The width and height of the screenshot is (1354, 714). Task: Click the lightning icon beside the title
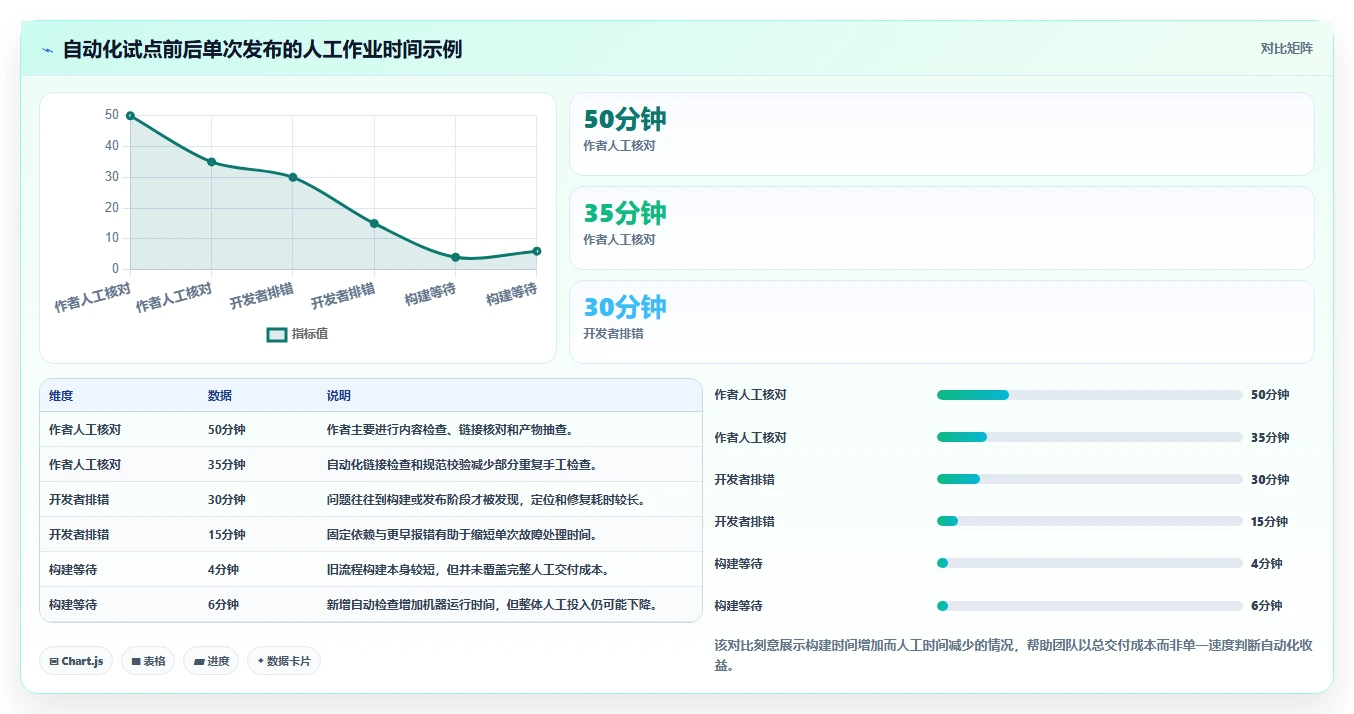(x=47, y=50)
